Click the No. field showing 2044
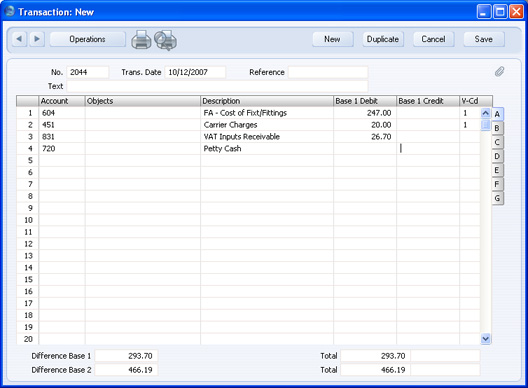The image size is (528, 388). [x=88, y=72]
